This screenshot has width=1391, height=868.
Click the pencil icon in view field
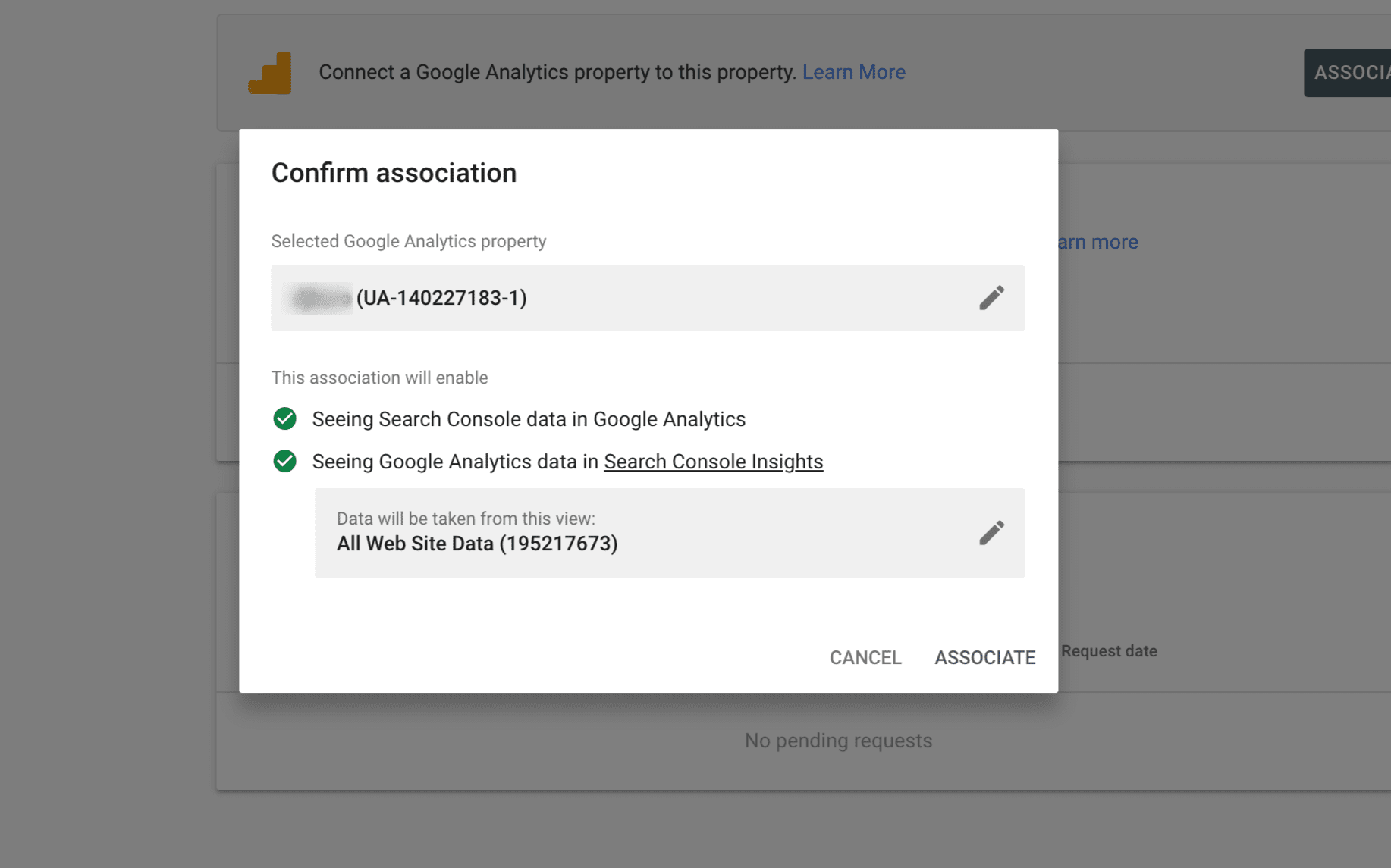(x=991, y=533)
